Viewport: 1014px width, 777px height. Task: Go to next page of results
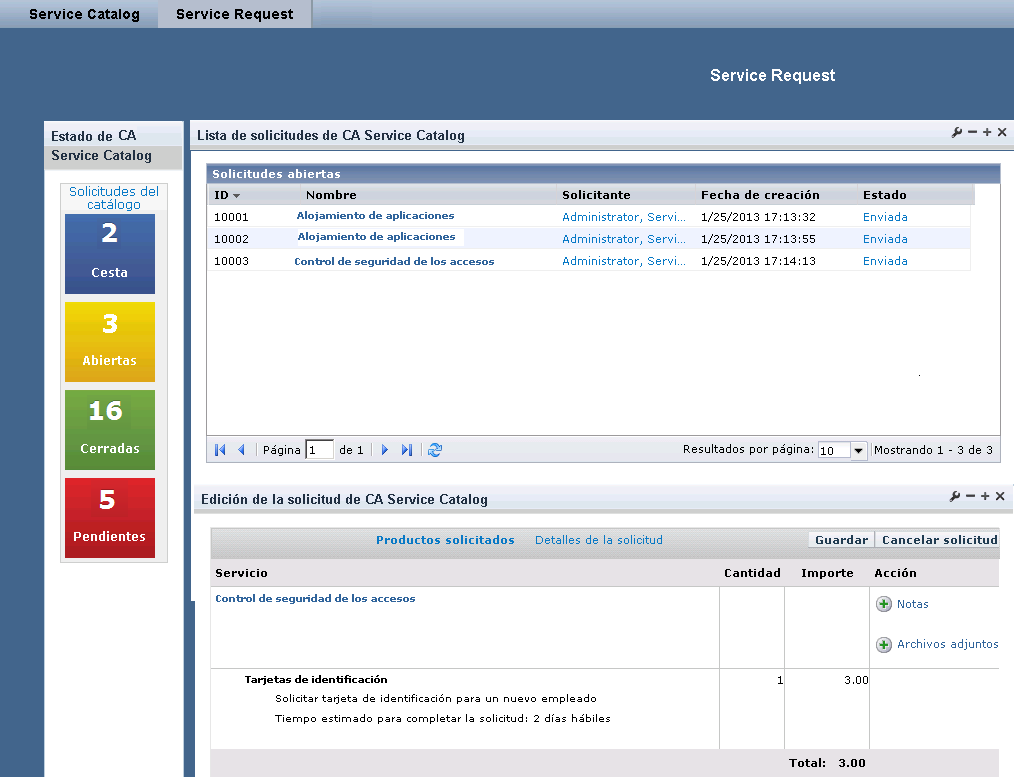click(x=385, y=451)
